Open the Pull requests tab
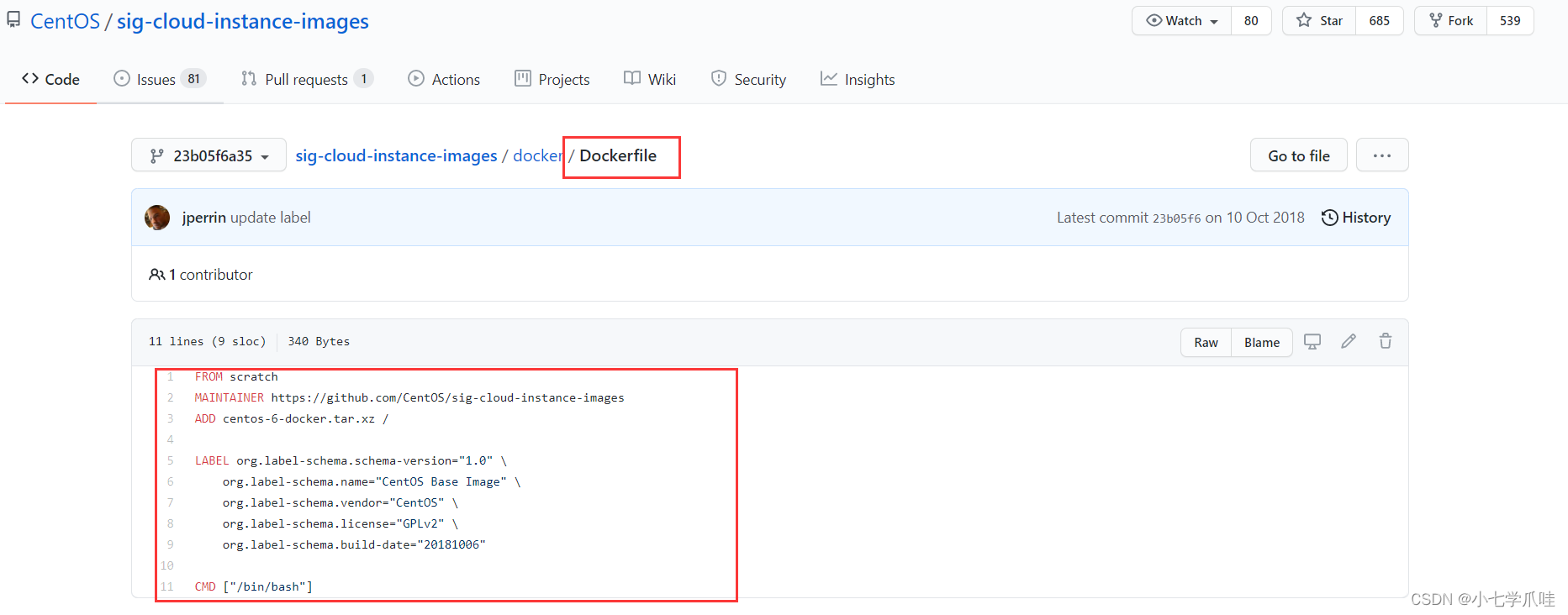The height and width of the screenshot is (615, 1568). click(307, 79)
